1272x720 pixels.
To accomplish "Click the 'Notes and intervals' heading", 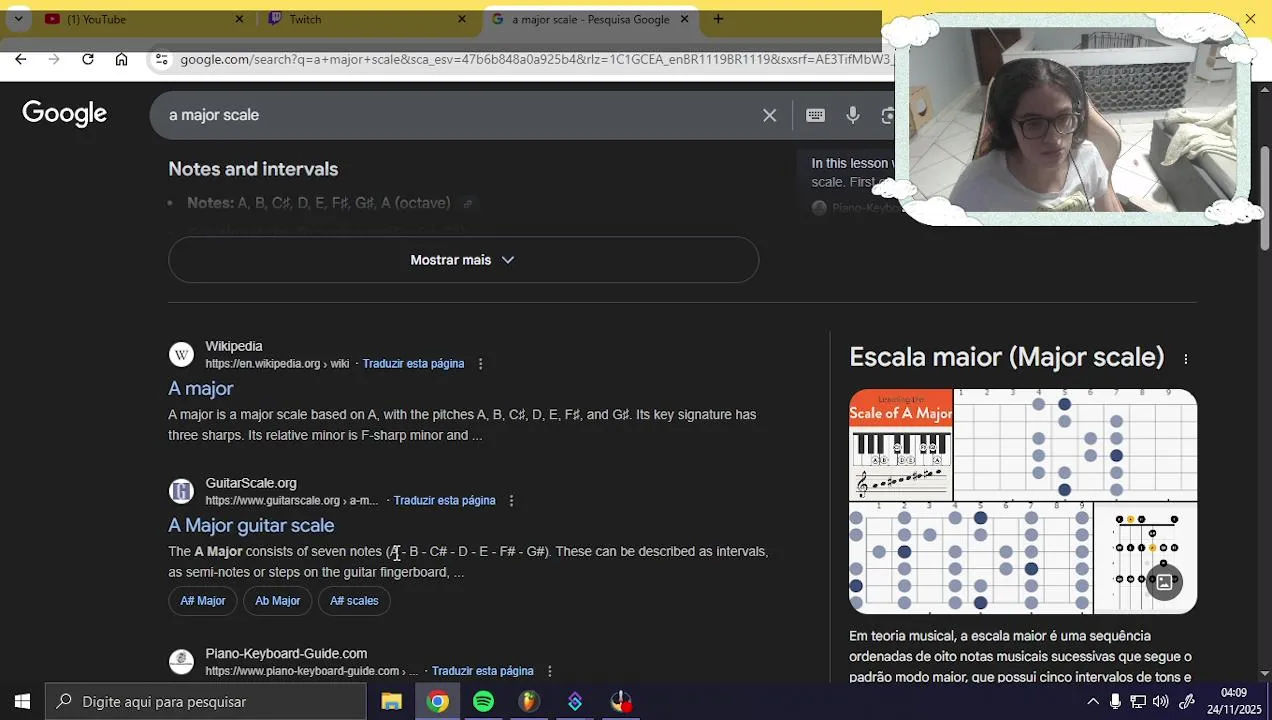I will (253, 170).
